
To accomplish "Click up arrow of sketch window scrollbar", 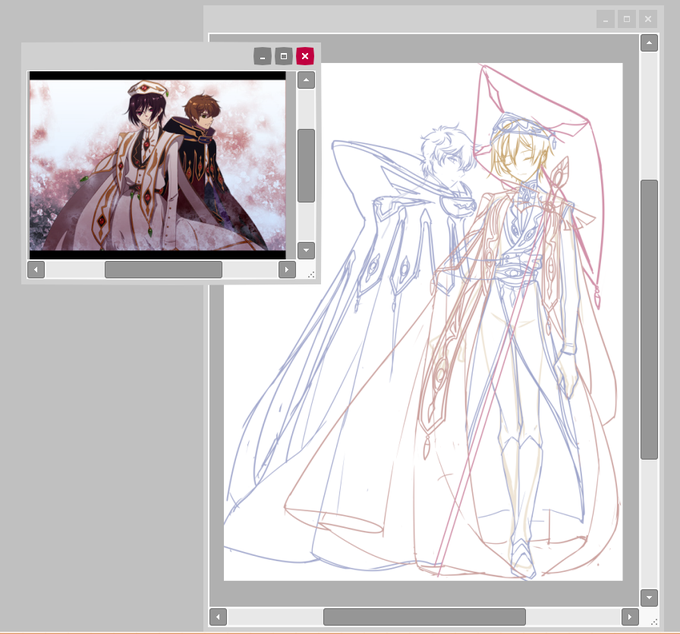I will (649, 43).
